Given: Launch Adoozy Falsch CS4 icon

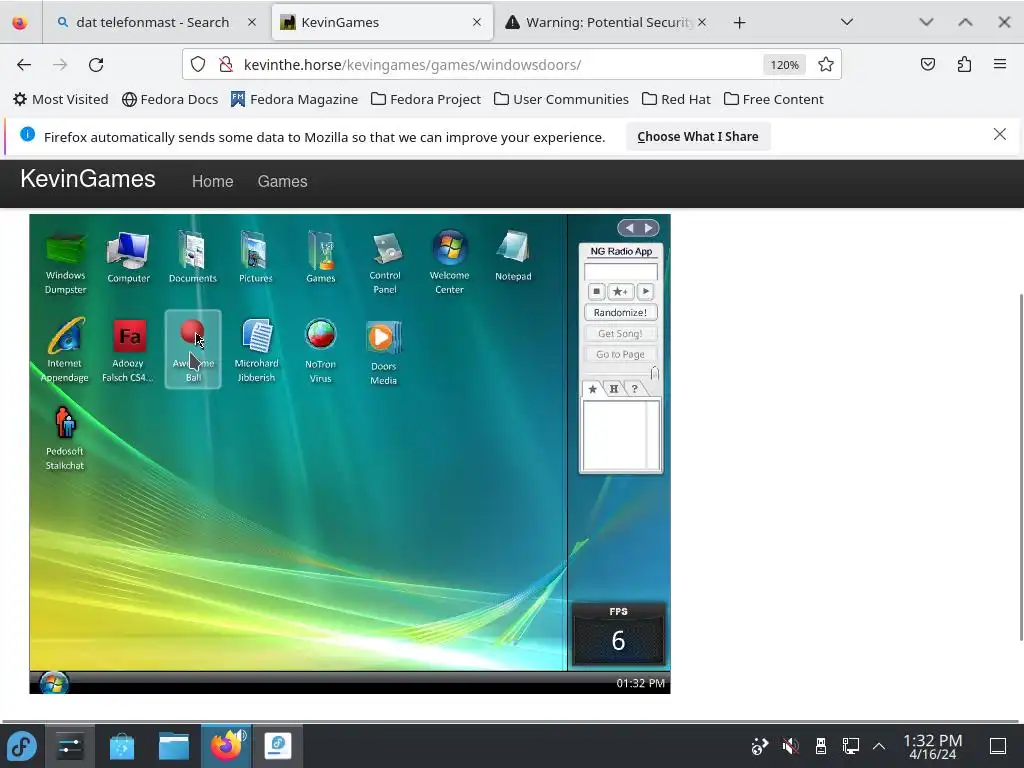Looking at the screenshot, I should (129, 350).
